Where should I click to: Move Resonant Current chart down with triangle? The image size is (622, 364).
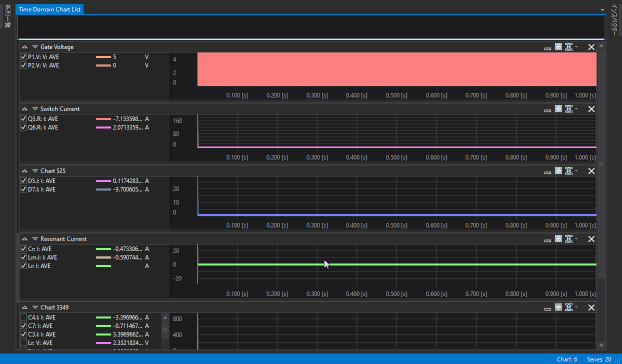[35, 239]
